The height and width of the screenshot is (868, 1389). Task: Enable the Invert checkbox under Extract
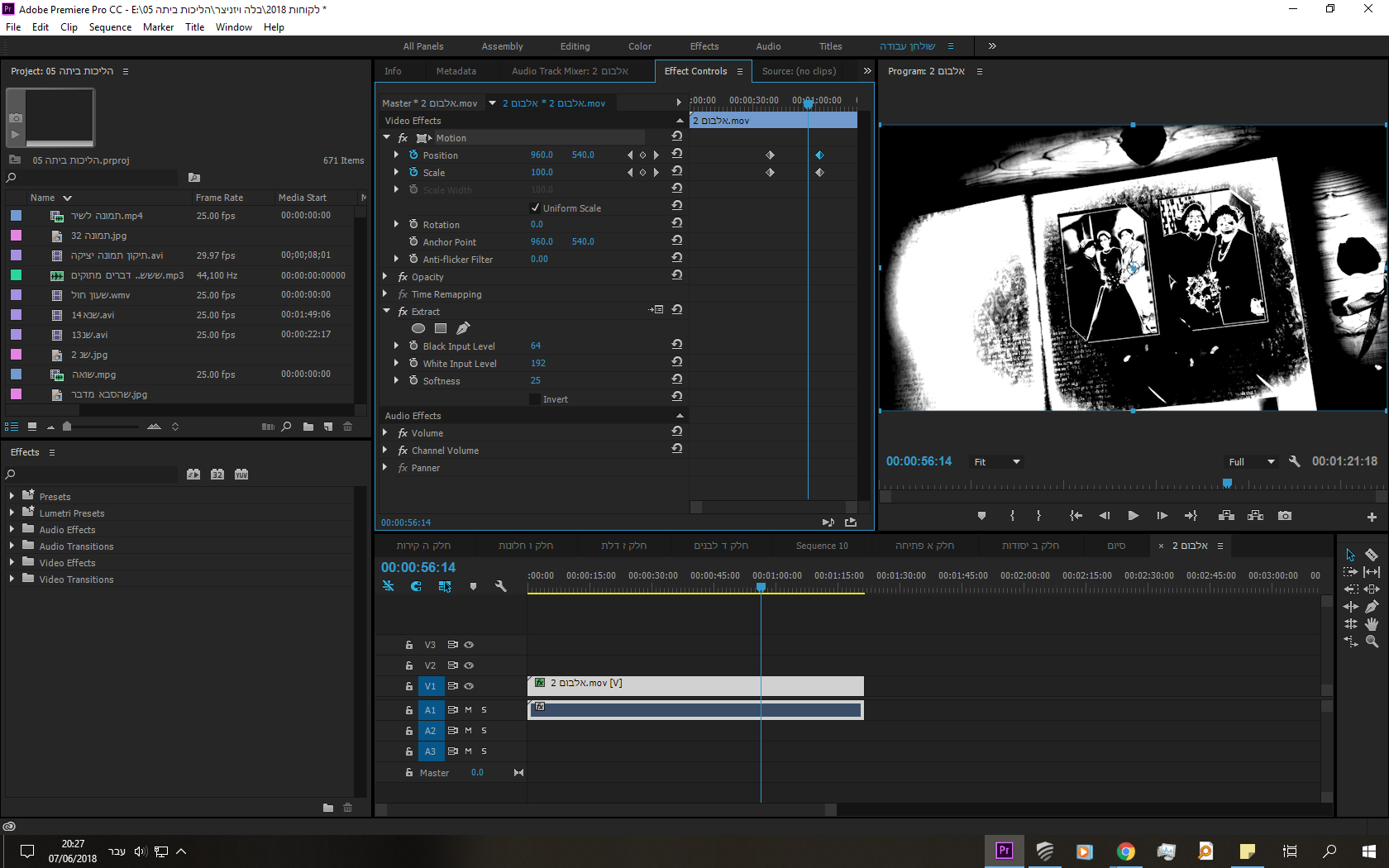[535, 399]
